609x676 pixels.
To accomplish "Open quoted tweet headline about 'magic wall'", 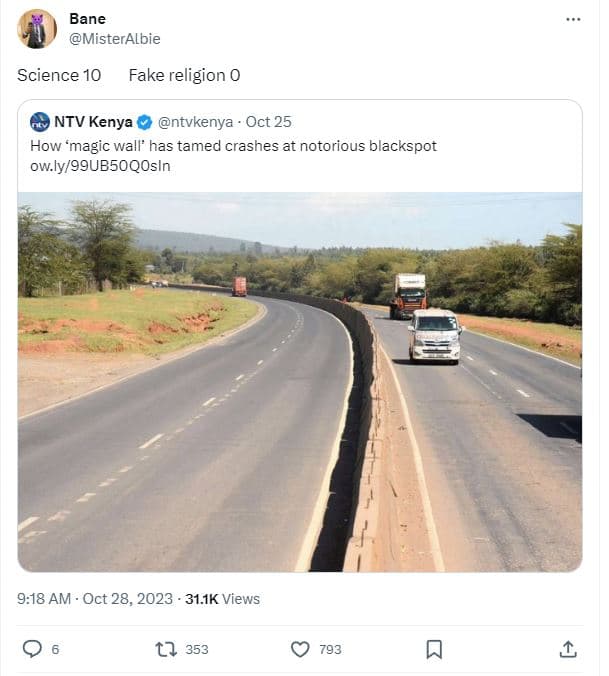I will [233, 146].
